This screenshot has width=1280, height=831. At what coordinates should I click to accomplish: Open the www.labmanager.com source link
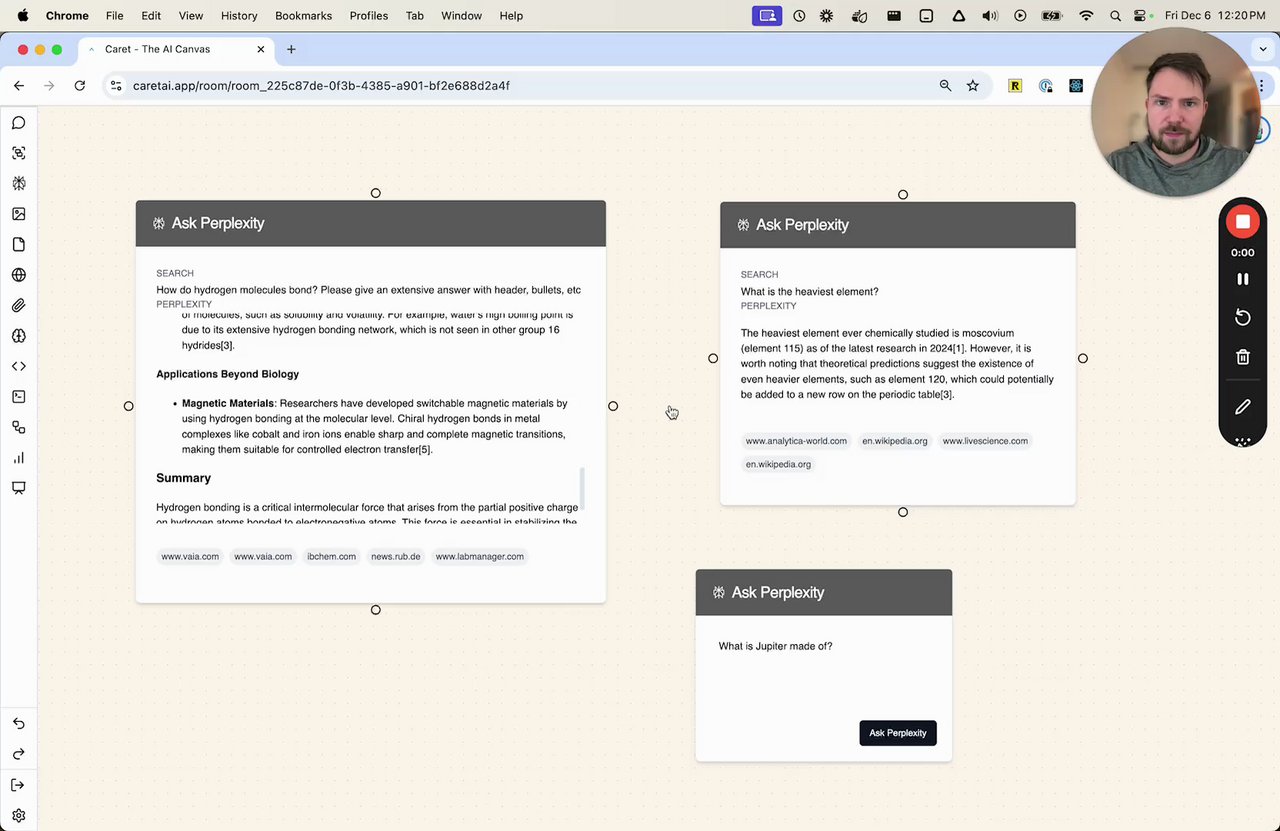479,557
